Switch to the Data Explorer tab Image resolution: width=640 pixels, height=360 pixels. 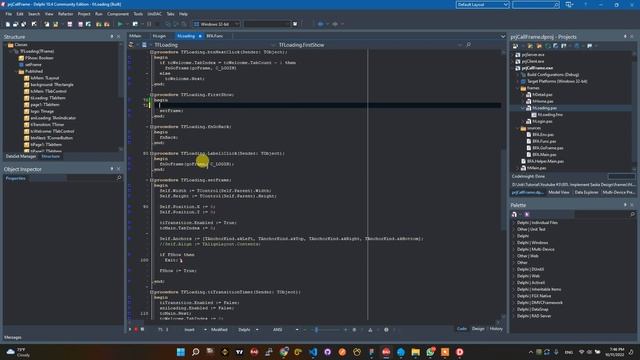587,192
